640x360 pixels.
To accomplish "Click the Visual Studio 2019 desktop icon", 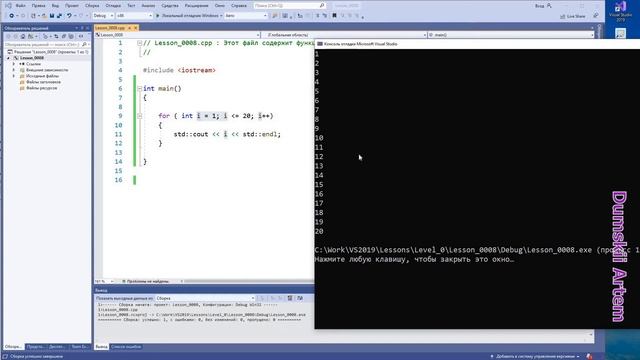I will pos(620,11).
